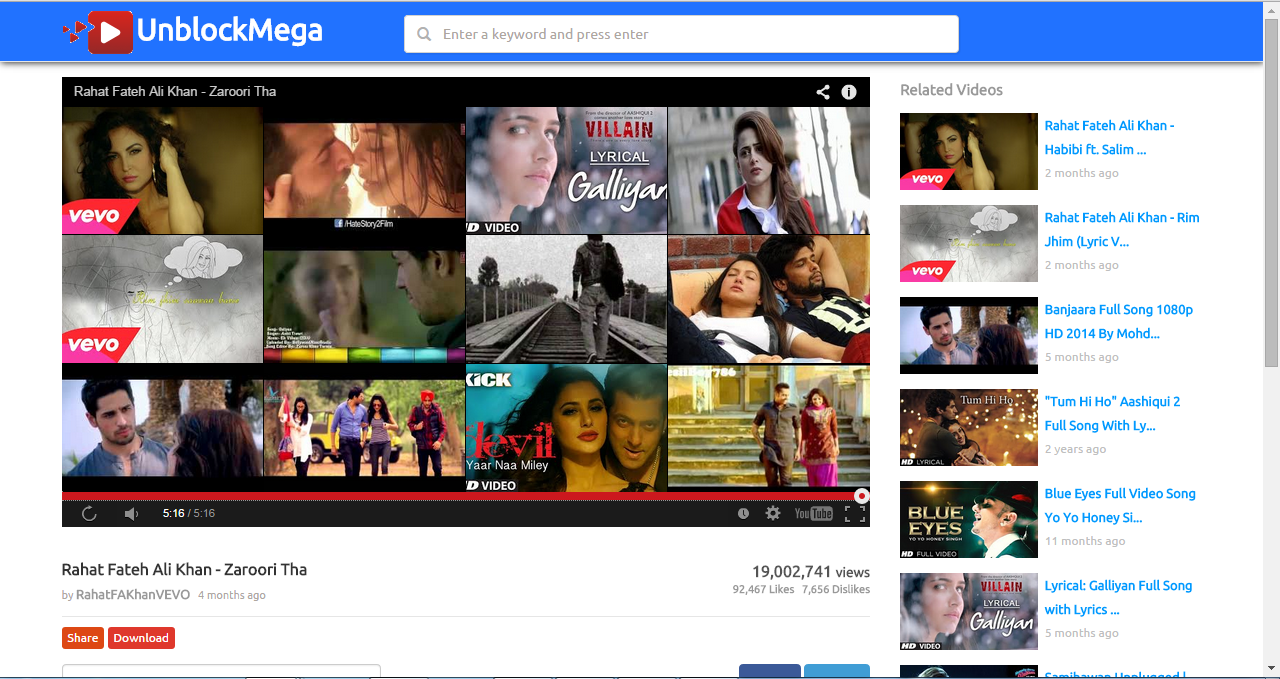Viewport: 1280px width, 679px height.
Task: Enter fullscreen mode
Action: click(855, 513)
